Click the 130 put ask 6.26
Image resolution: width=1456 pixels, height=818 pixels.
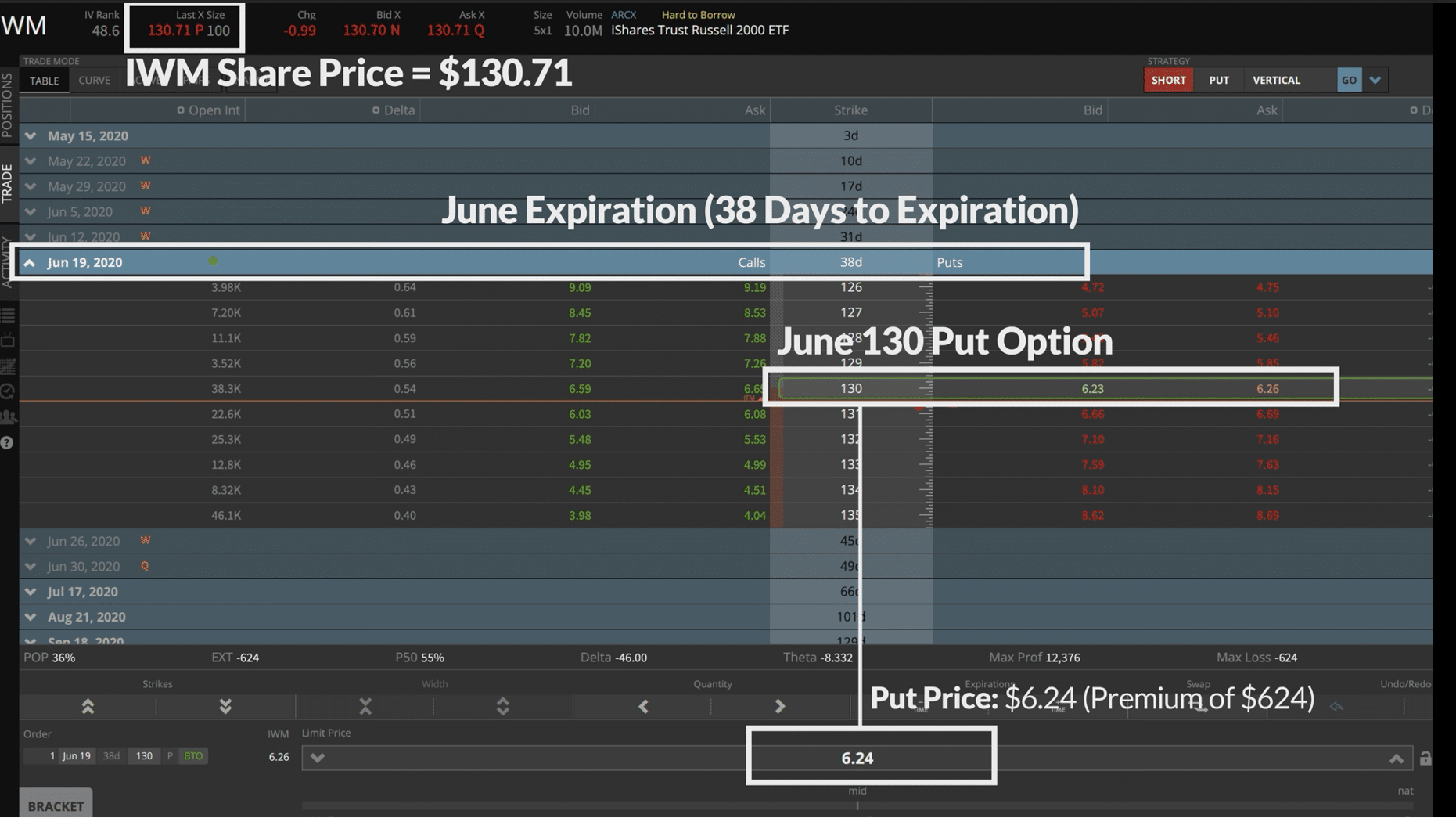pos(1267,389)
